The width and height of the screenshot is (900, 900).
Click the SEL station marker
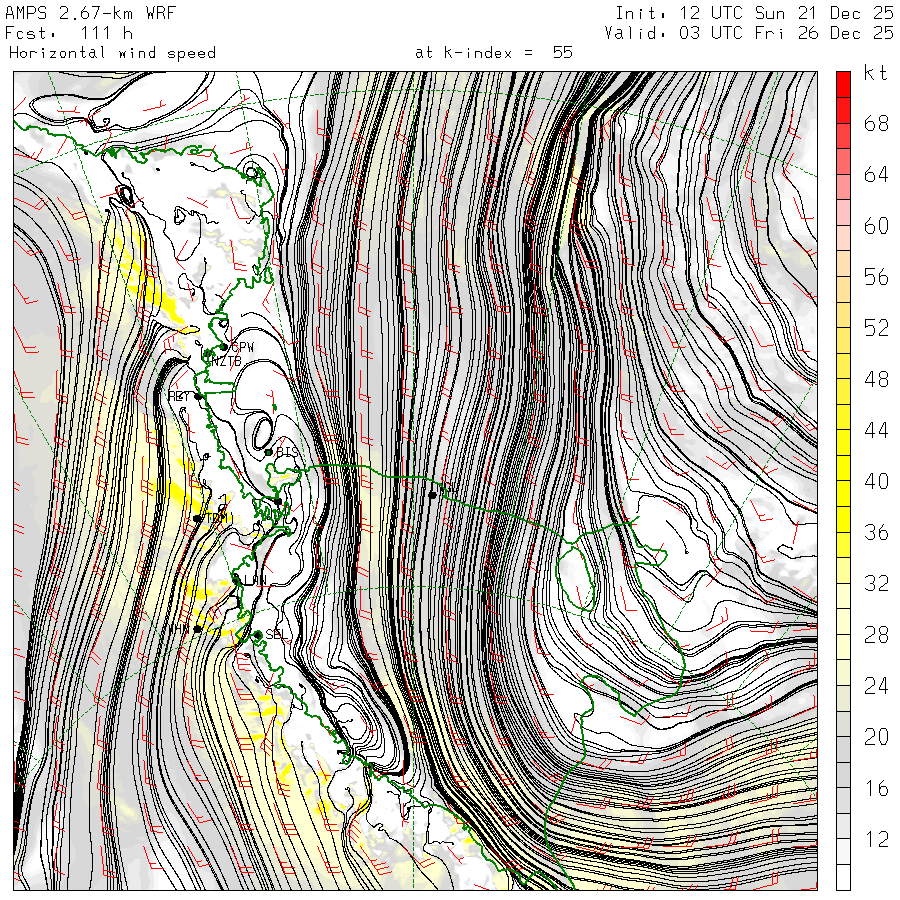pos(257,634)
